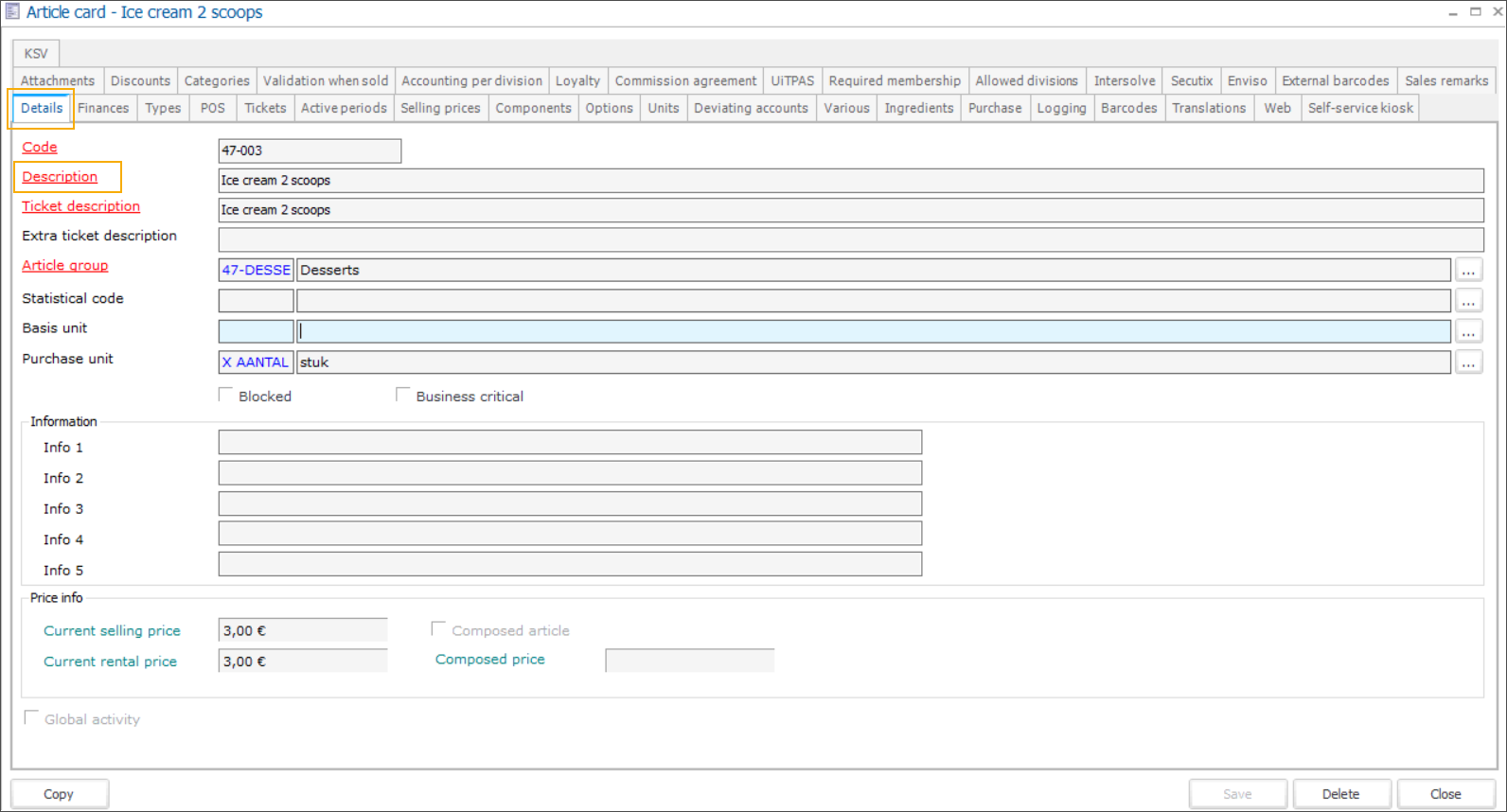The image size is (1507, 812).
Task: Open Article group lookup ellipsis button
Action: tap(1468, 271)
